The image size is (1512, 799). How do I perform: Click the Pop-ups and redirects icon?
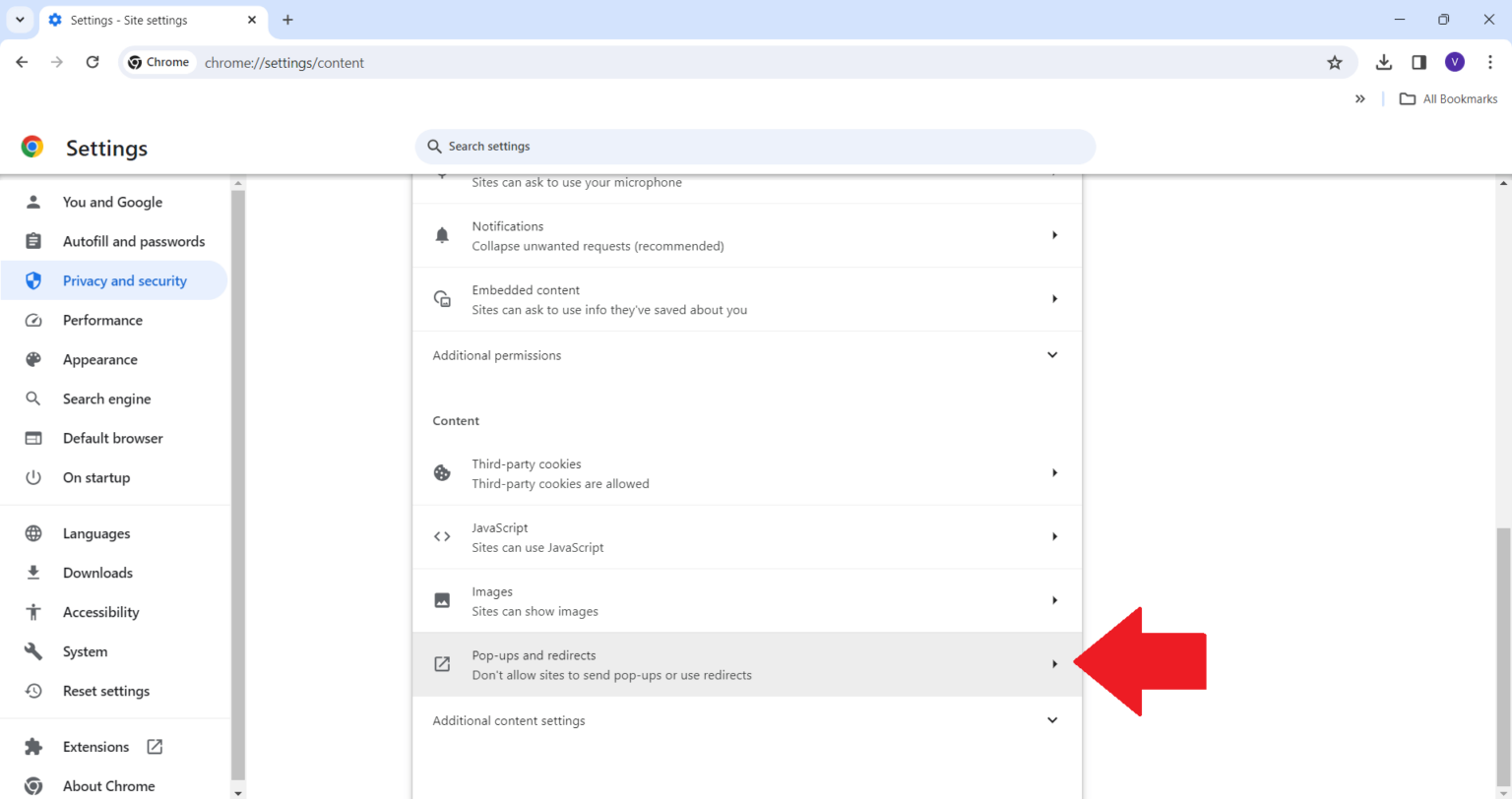tap(441, 663)
